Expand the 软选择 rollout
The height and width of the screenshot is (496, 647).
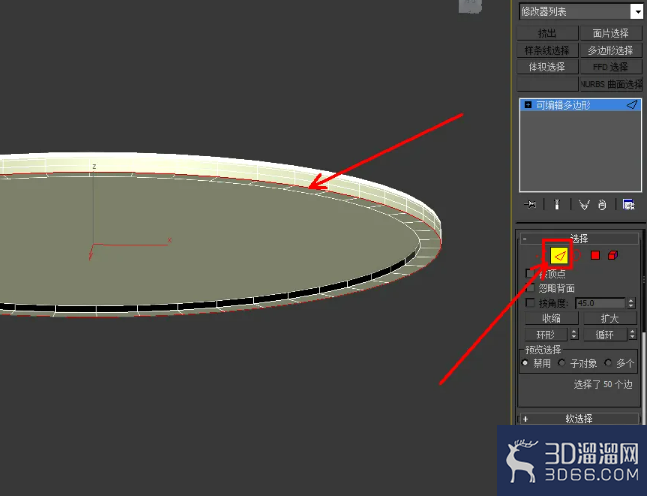579,418
